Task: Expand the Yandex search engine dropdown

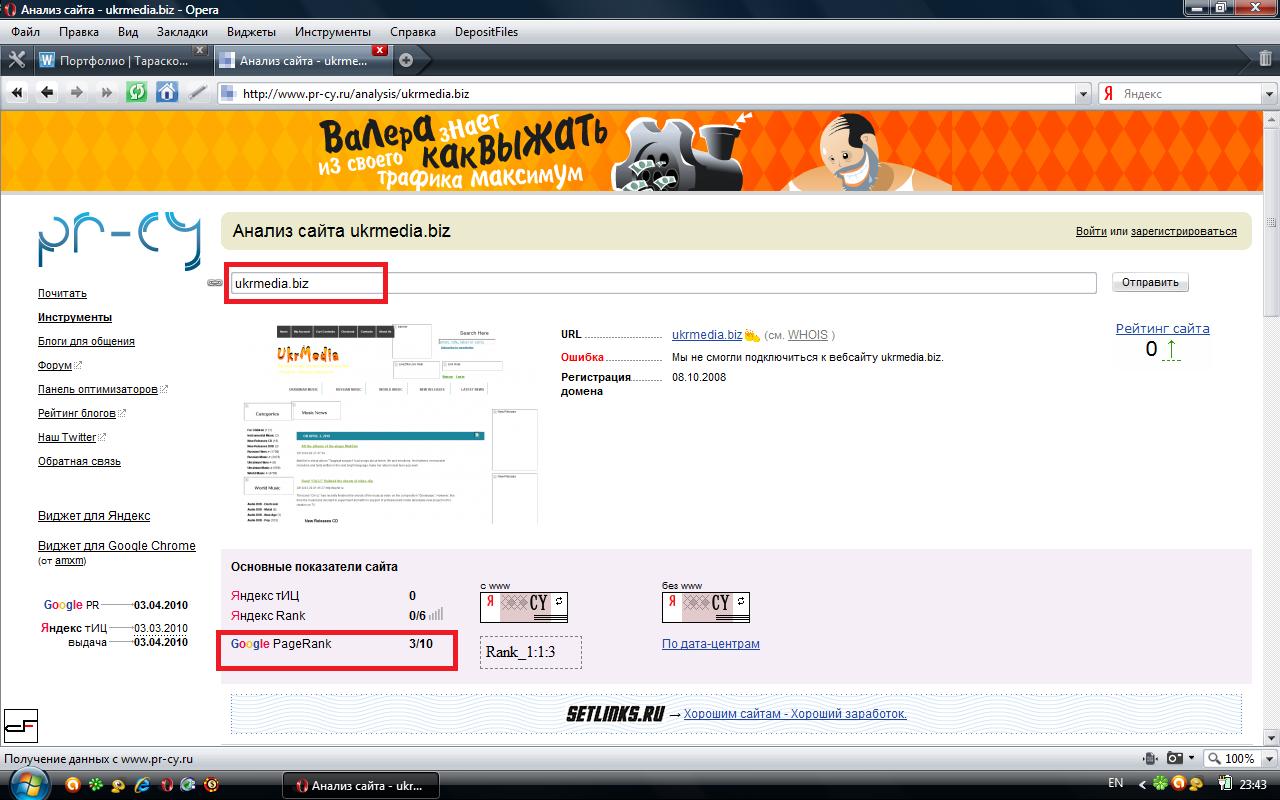Action: [x=1269, y=94]
